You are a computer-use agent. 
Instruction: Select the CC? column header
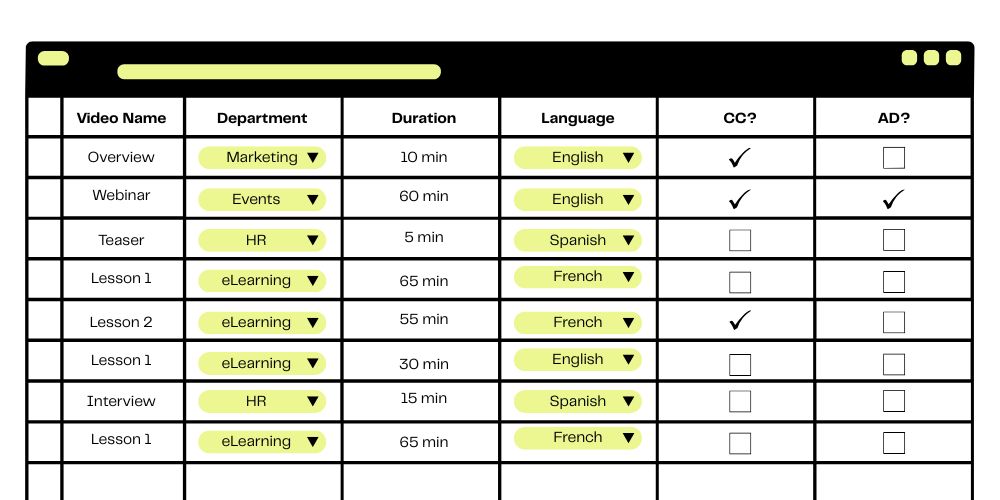[x=739, y=118]
